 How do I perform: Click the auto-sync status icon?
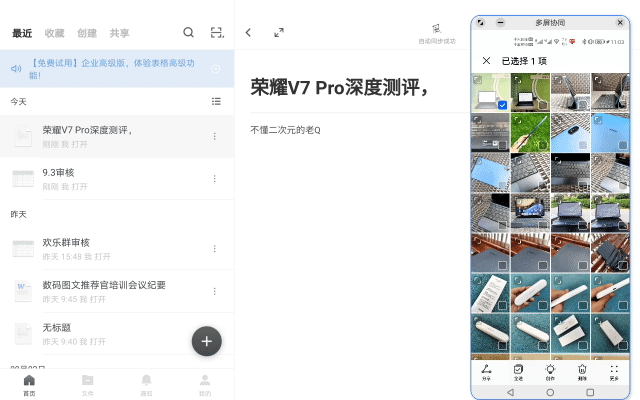coord(436,29)
